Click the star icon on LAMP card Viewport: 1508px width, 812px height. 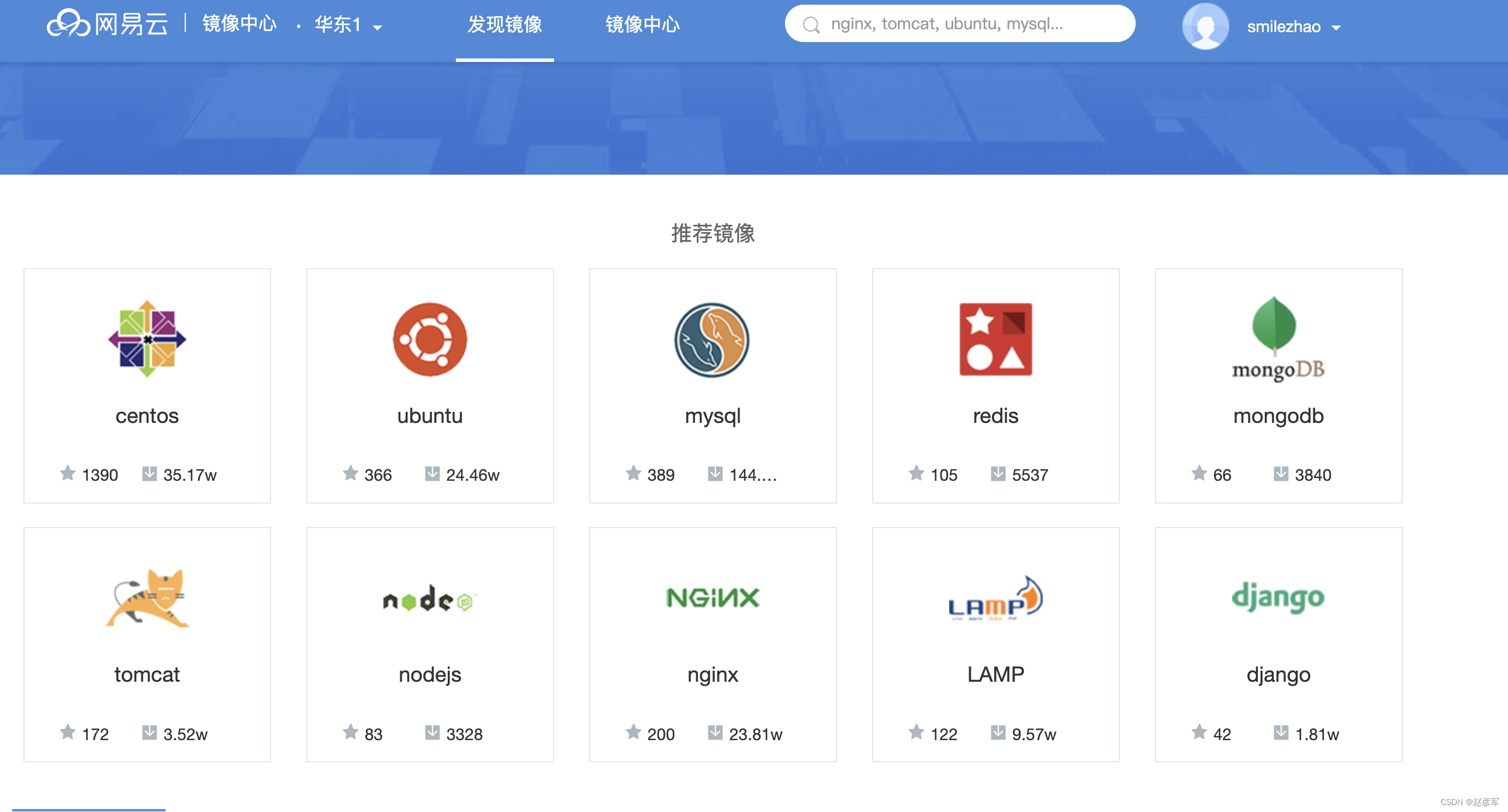916,733
